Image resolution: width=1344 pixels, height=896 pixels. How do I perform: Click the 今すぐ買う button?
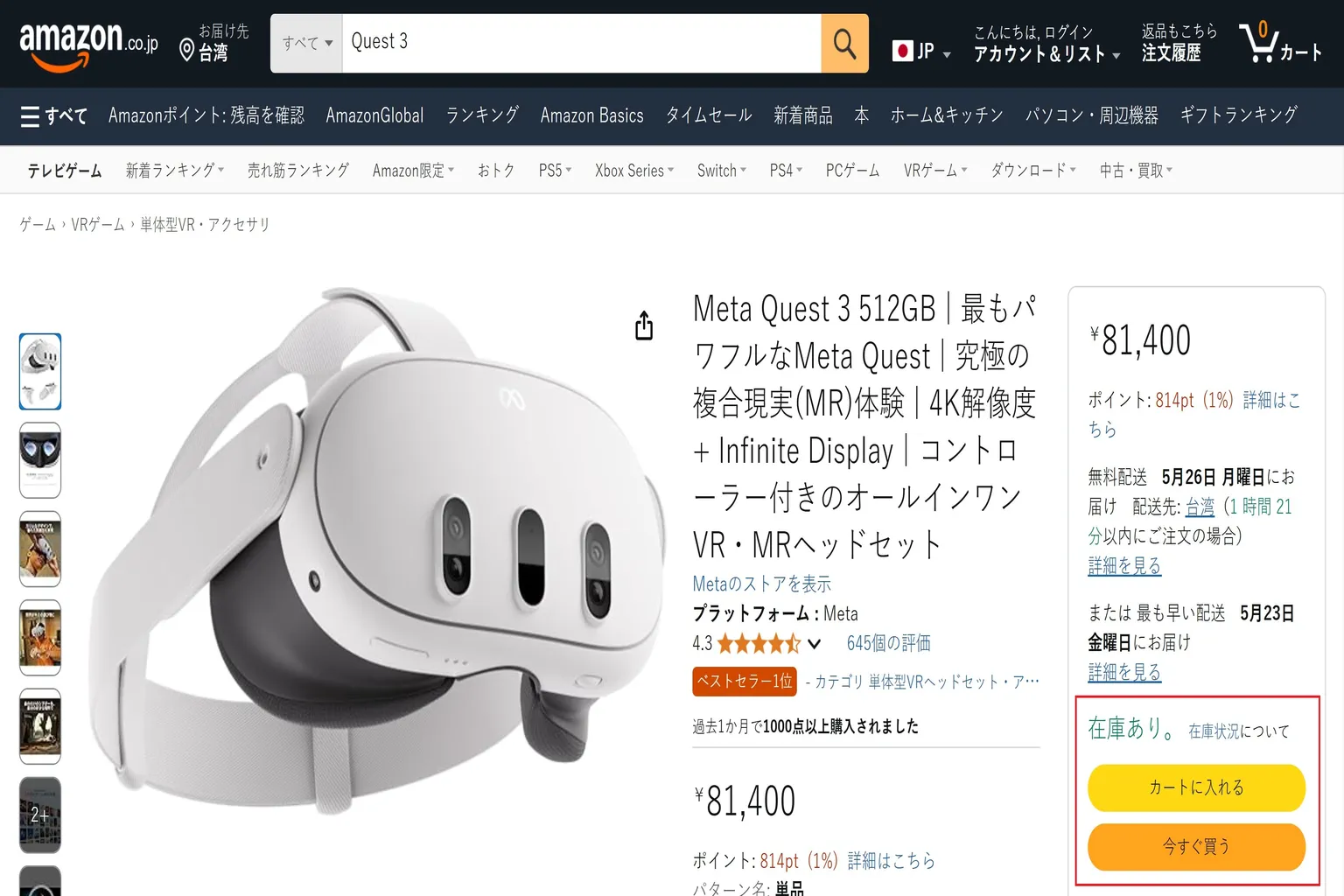click(x=1196, y=847)
